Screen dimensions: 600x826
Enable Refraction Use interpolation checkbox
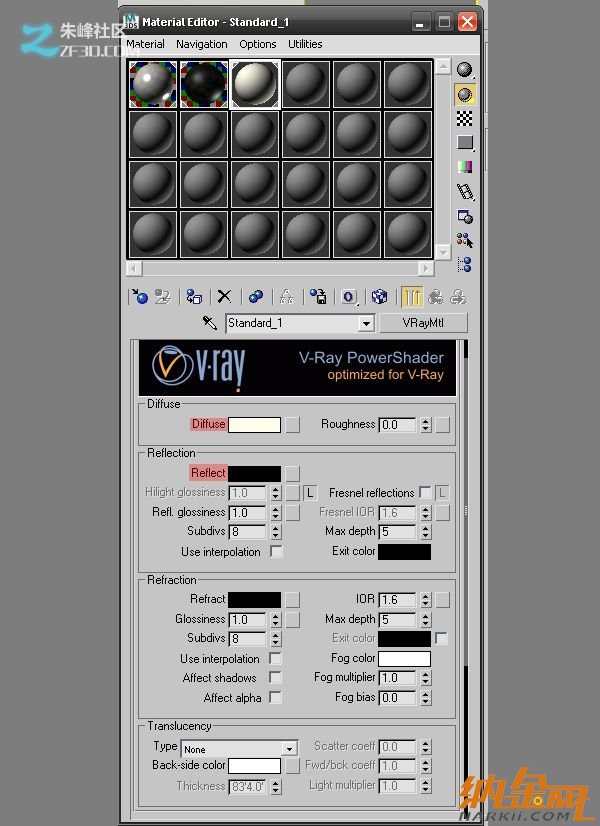(x=275, y=658)
